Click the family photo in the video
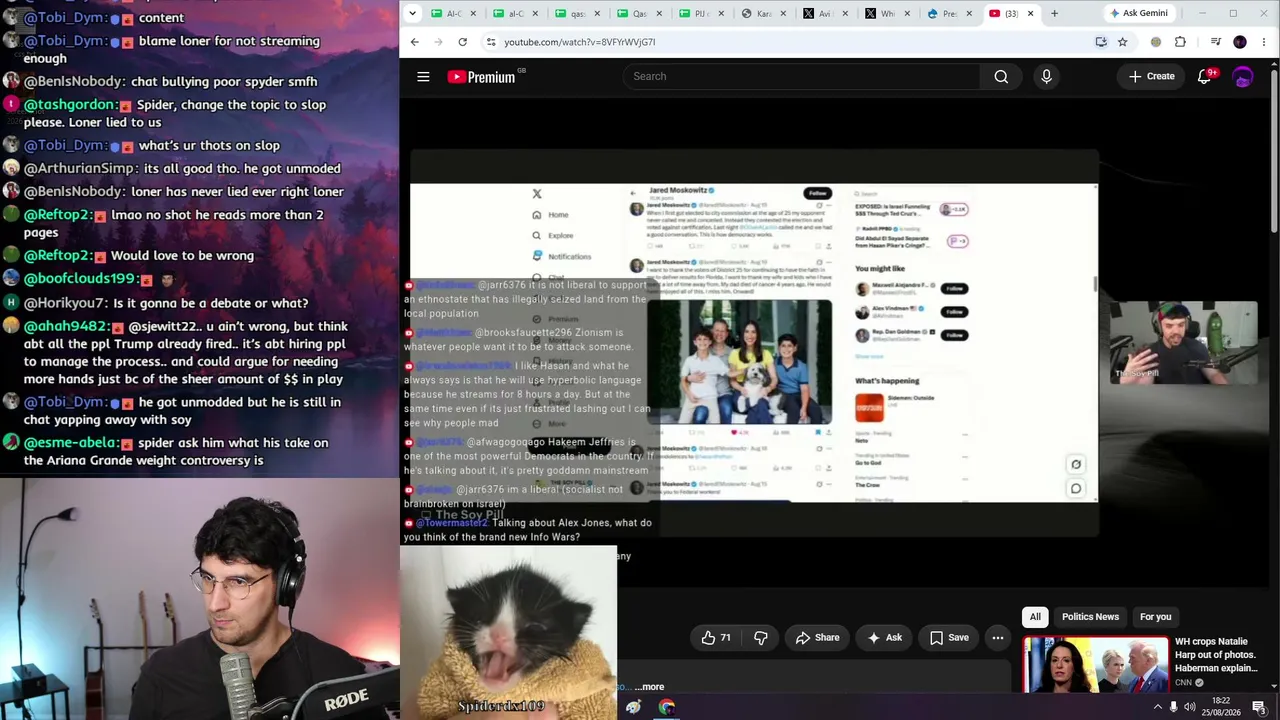The image size is (1280, 720). 739,361
